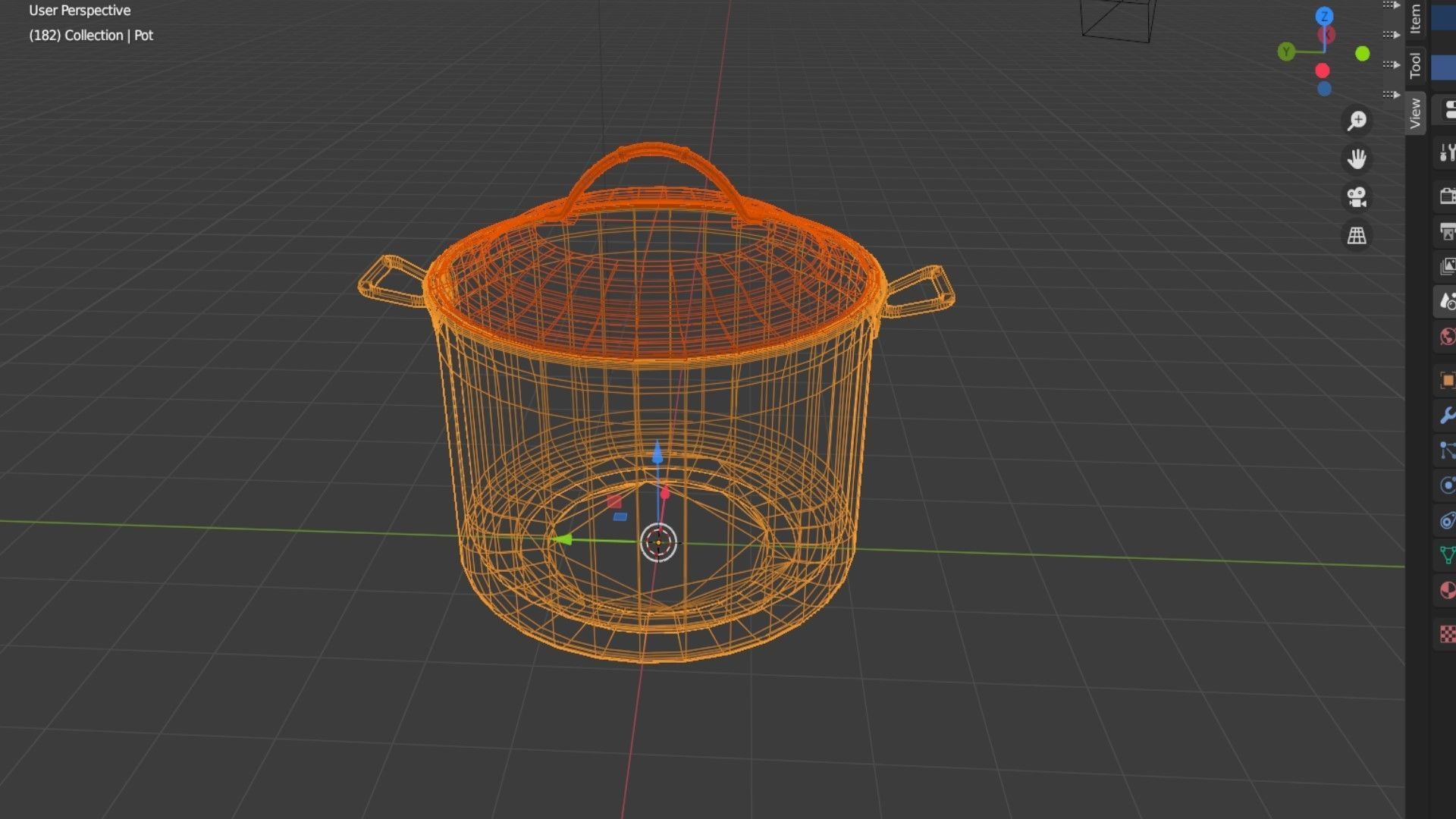1456x819 pixels.
Task: Switch to the Item sidebar tab
Action: [1415, 18]
